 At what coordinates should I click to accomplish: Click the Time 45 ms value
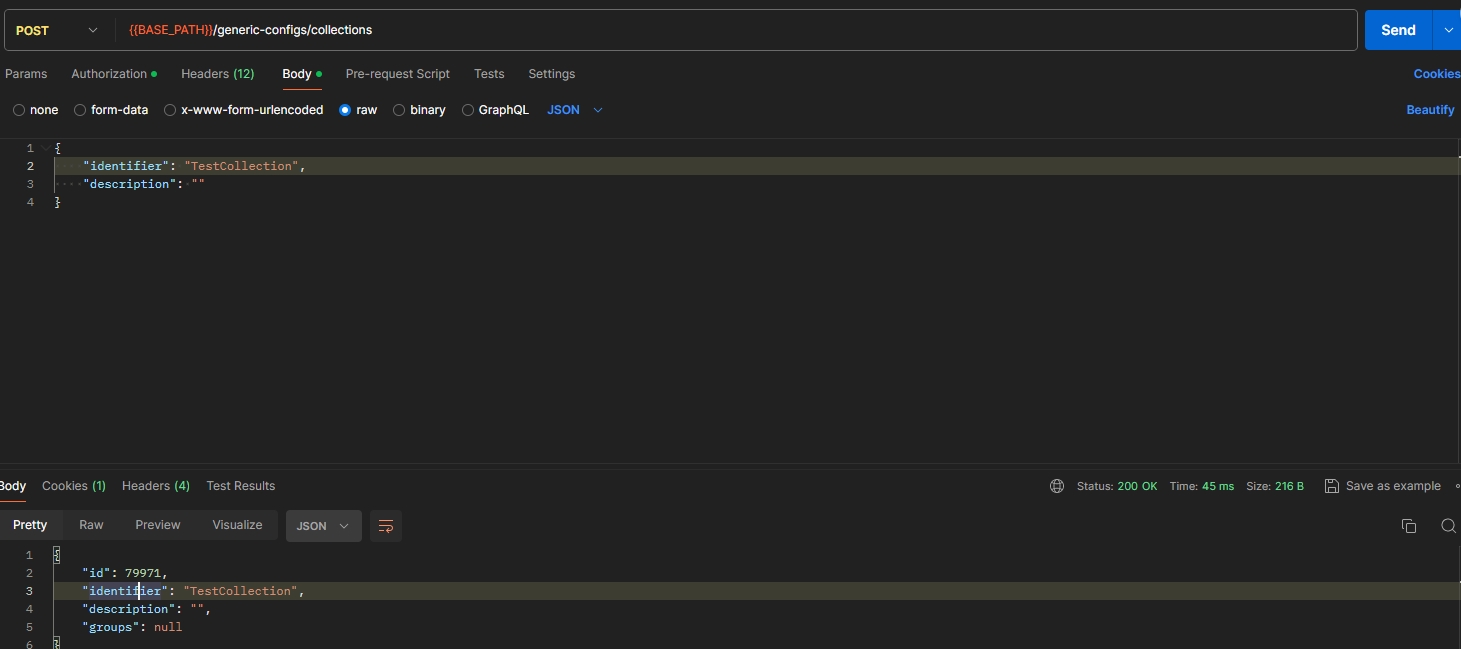1201,486
